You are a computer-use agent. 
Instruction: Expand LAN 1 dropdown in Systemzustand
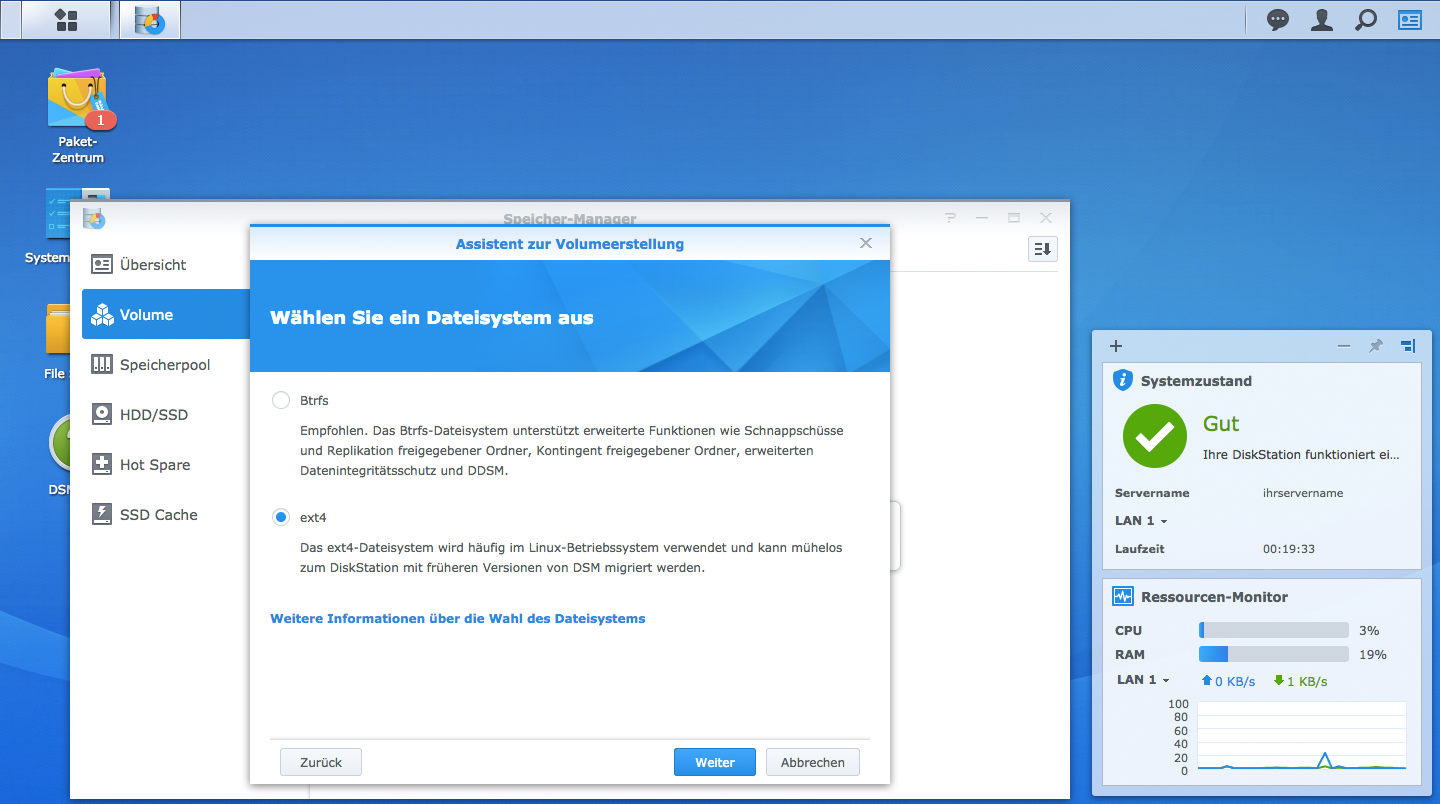tap(1141, 521)
